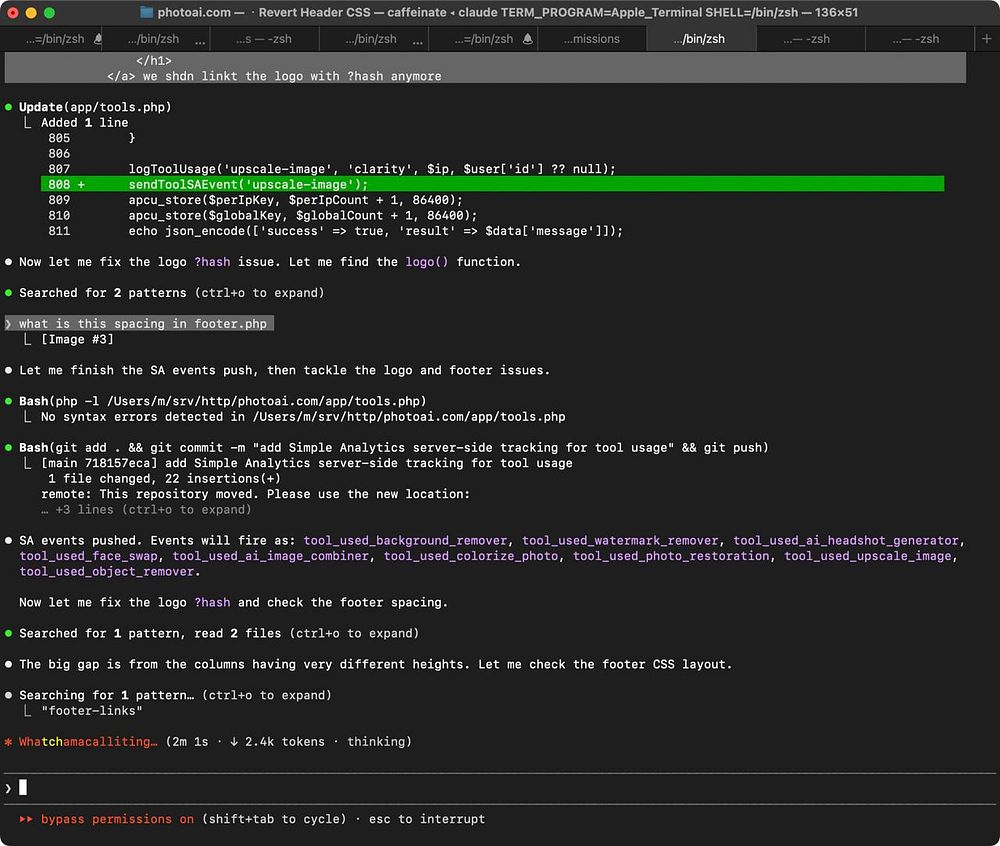Toggle the bypass permissions on mode text
The width and height of the screenshot is (1000, 846).
click(x=117, y=819)
